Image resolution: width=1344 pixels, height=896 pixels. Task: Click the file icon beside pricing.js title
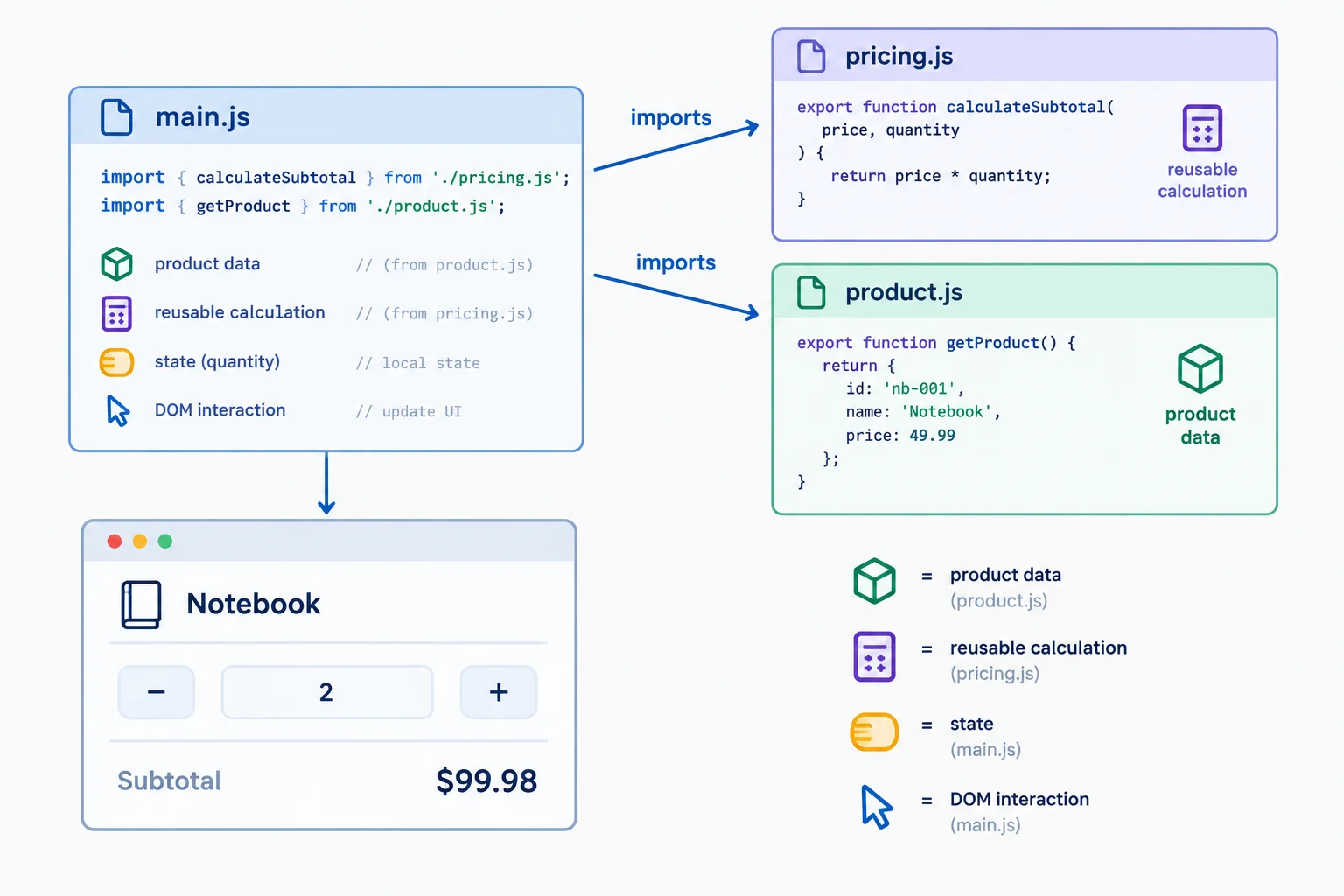tap(811, 56)
